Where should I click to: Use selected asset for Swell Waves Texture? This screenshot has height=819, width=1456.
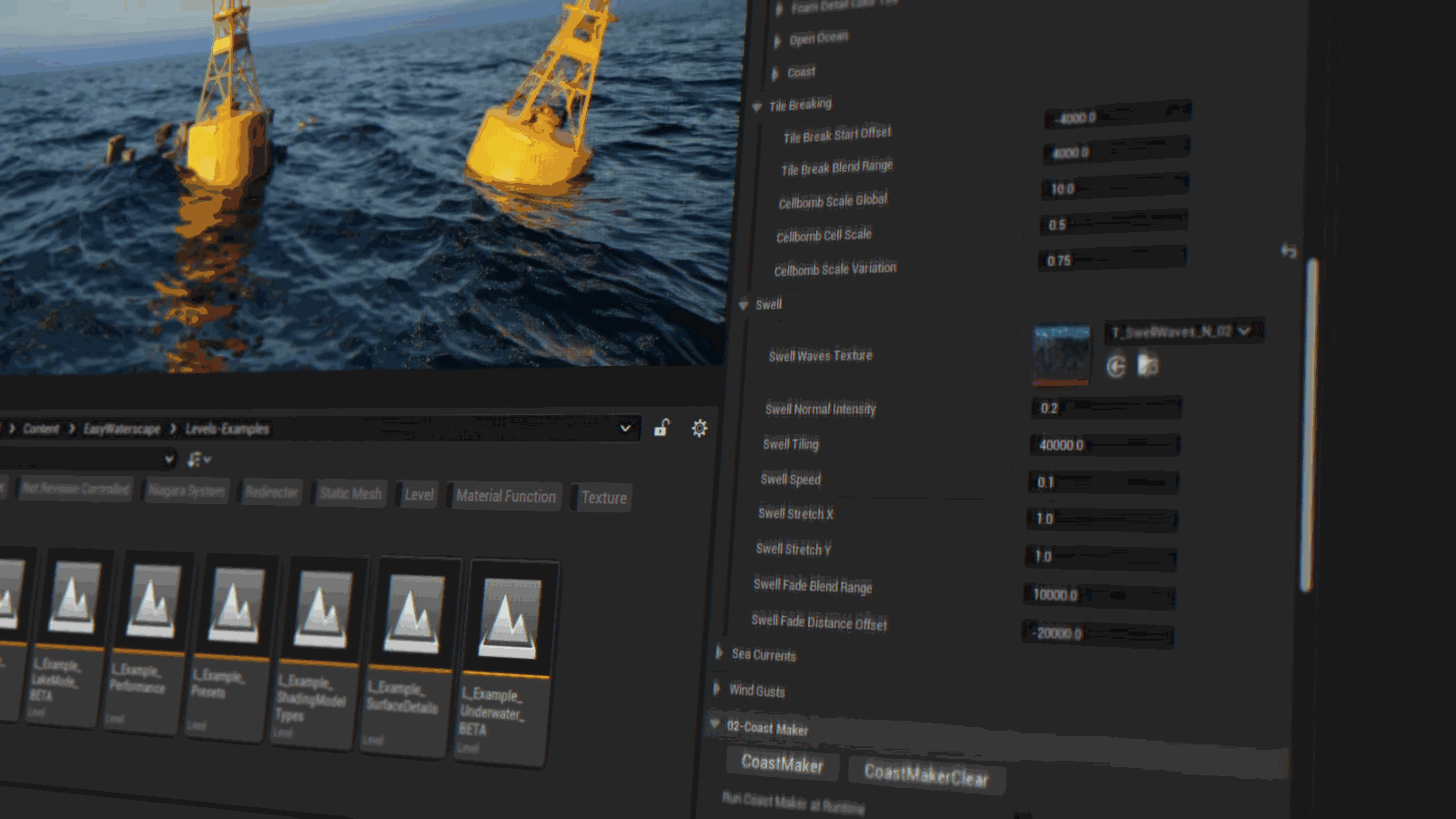tap(1117, 366)
